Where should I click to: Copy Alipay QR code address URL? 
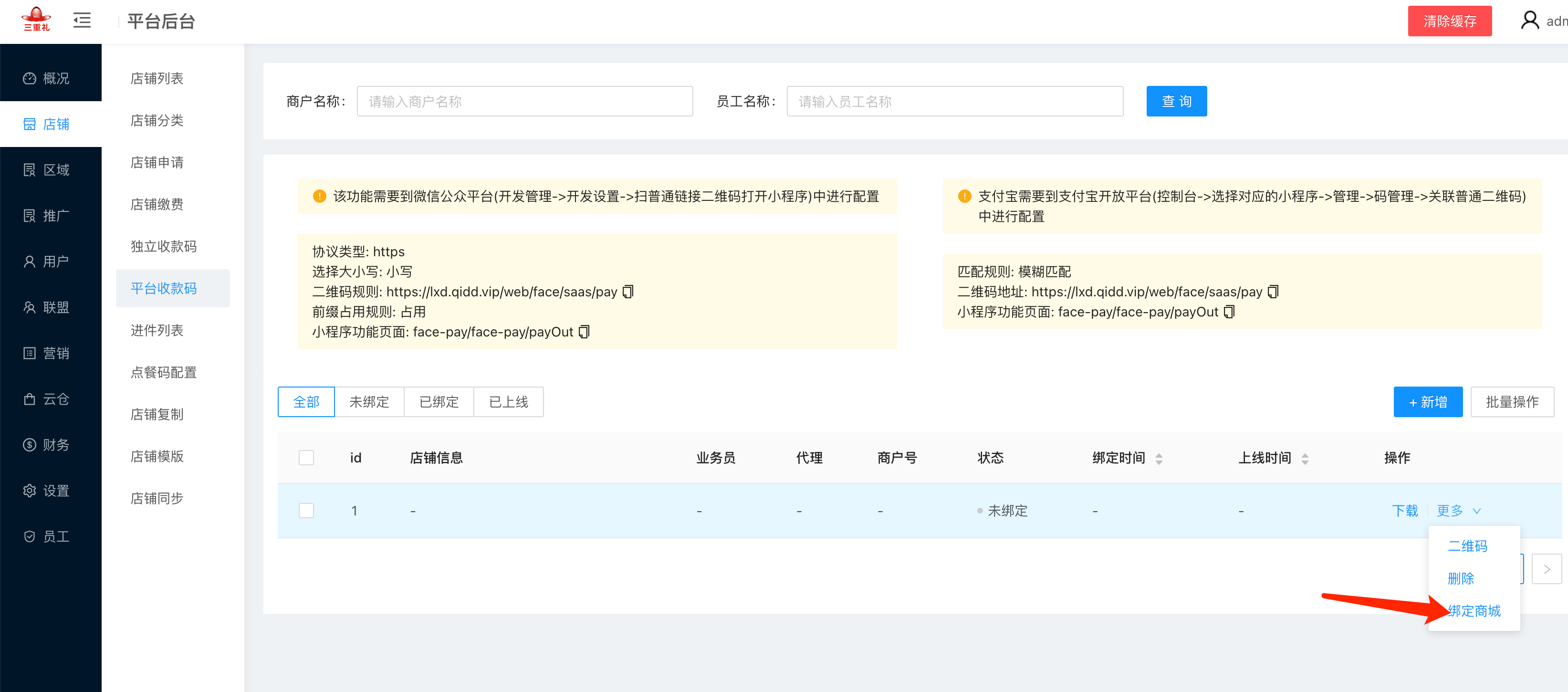pos(1274,292)
